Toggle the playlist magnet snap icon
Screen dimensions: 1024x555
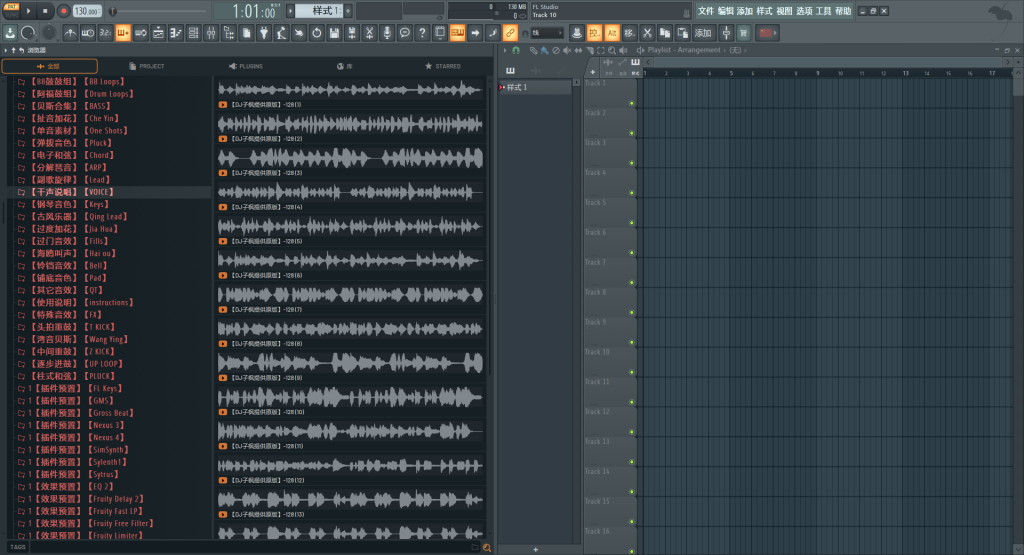[516, 50]
